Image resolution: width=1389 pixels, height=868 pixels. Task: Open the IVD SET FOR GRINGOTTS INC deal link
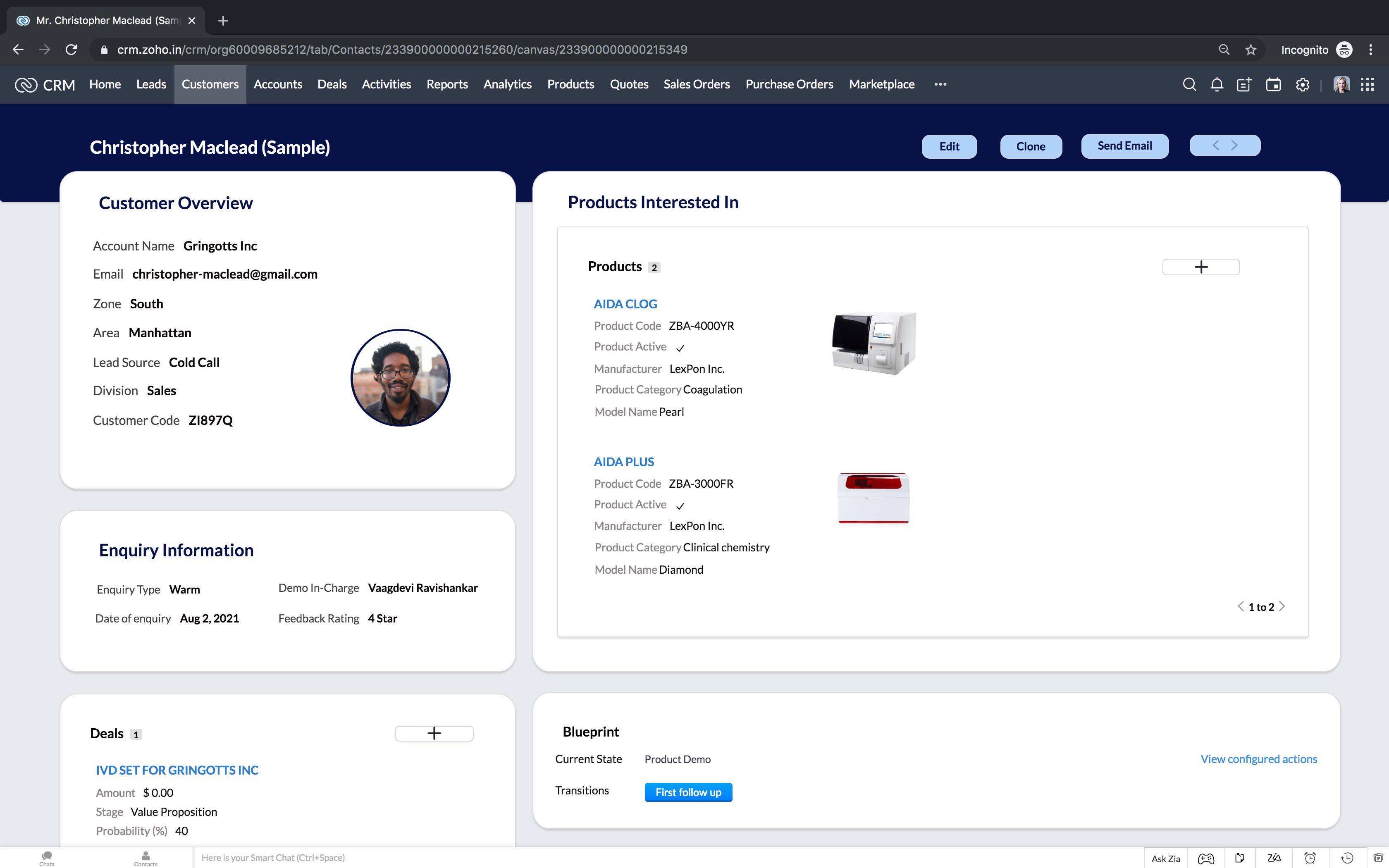pos(177,770)
